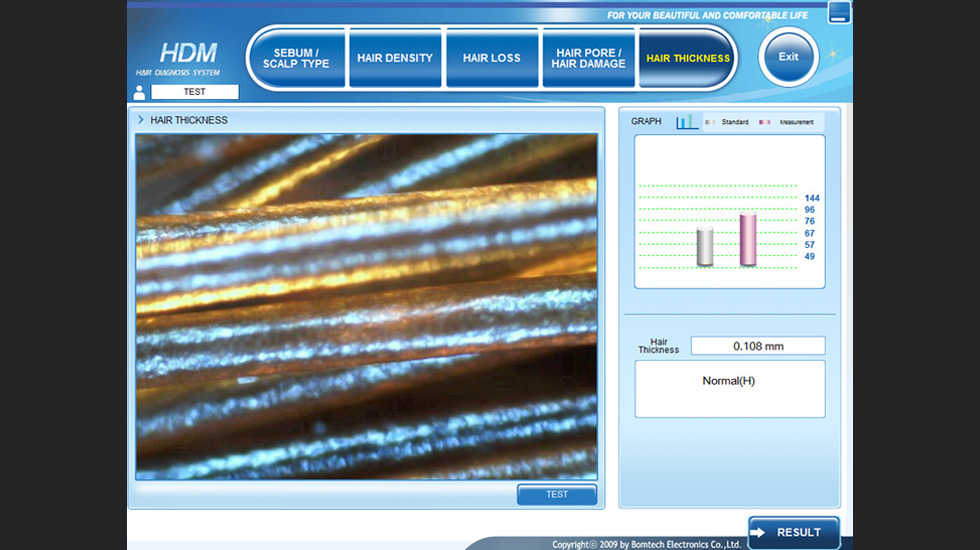Select the Hair Pore / Hair Damage tab
The height and width of the screenshot is (550, 980).
pos(588,58)
